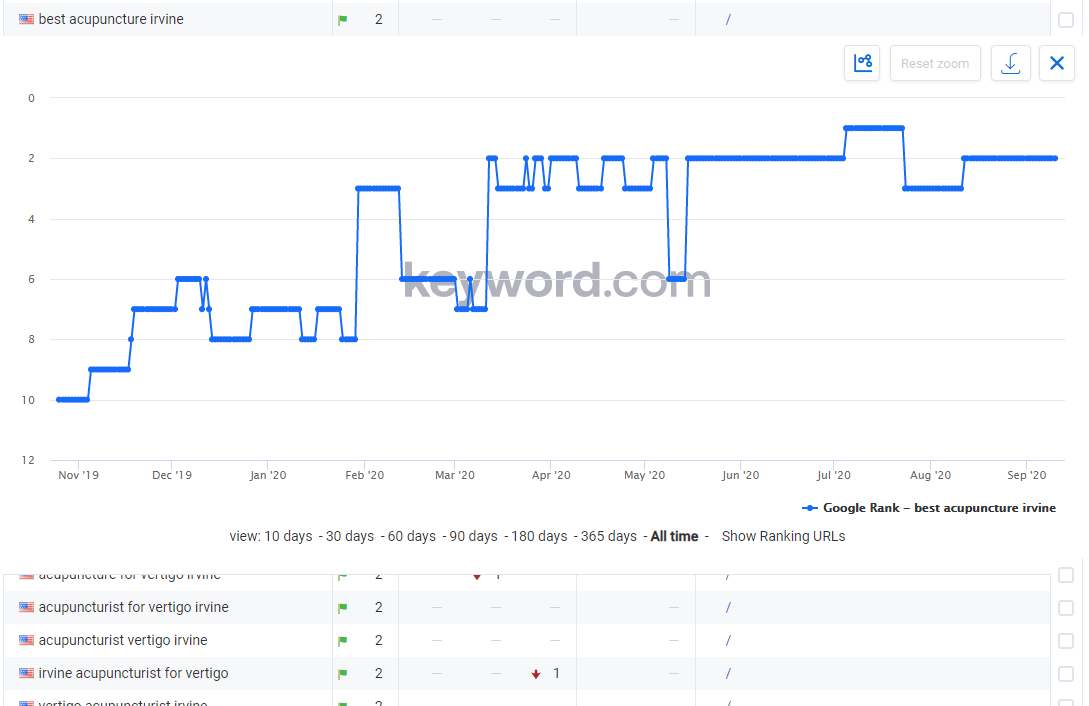Check the checkbox for 'best acupuncture irvine'
1089x706 pixels.
(1064, 19)
